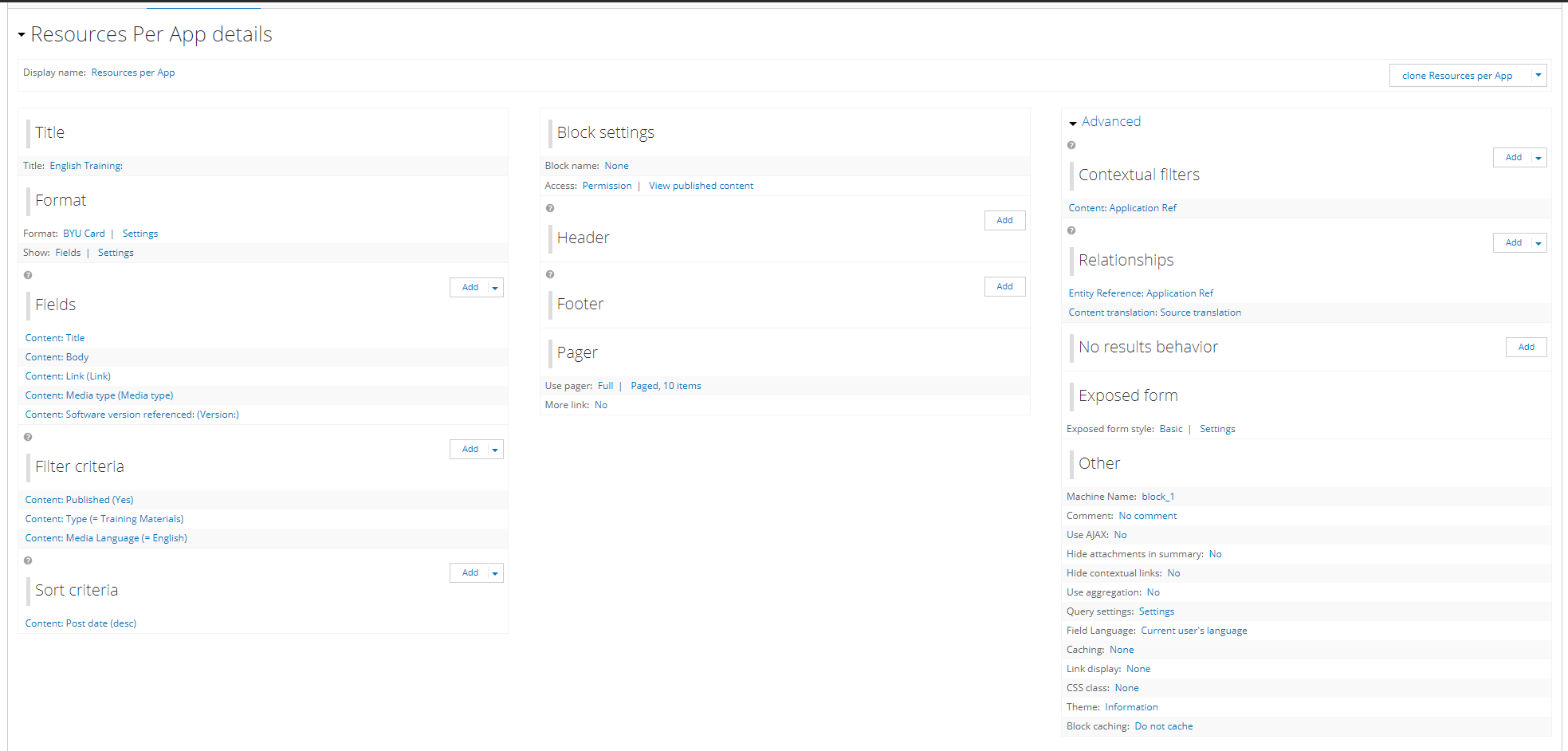Open Query settings Settings link
Image resolution: width=1568 pixels, height=751 pixels.
[1156, 611]
